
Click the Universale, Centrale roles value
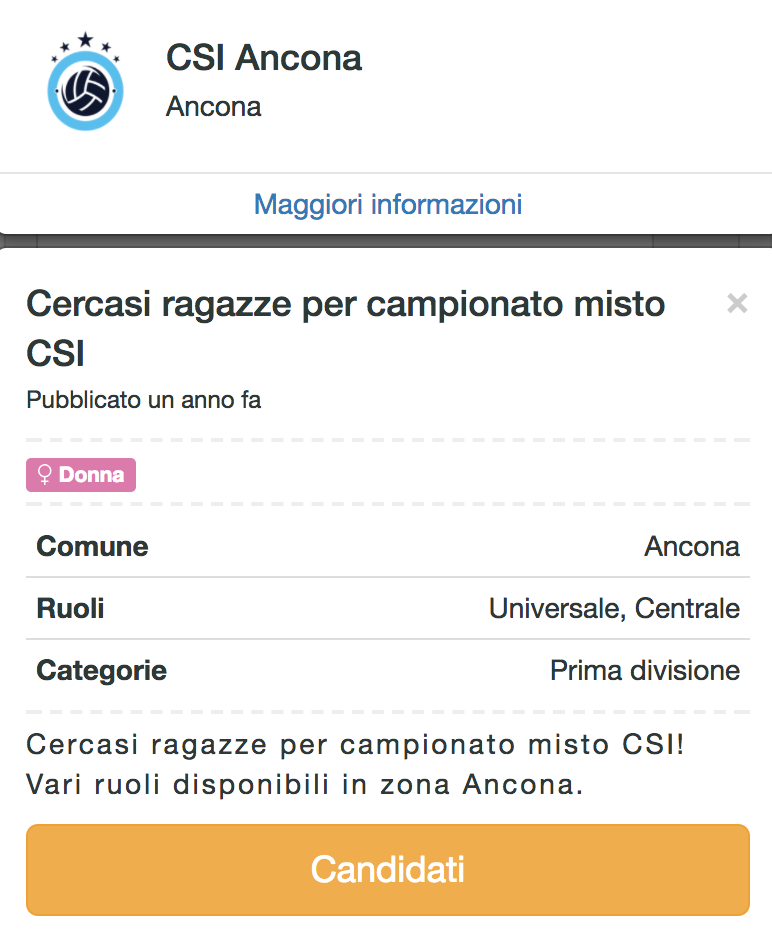pyautogui.click(x=614, y=608)
